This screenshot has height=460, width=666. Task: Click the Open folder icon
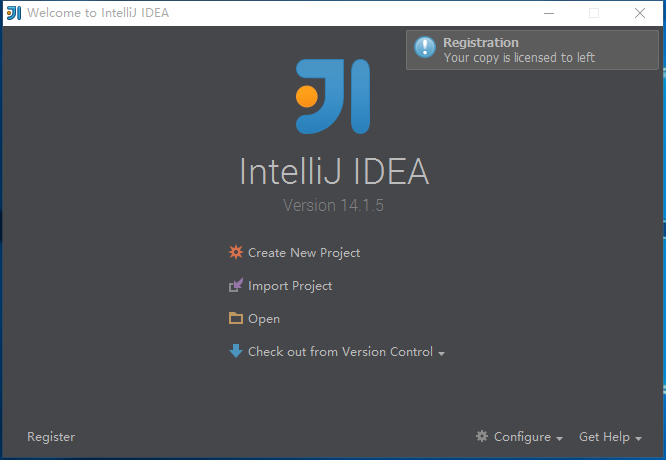click(236, 318)
